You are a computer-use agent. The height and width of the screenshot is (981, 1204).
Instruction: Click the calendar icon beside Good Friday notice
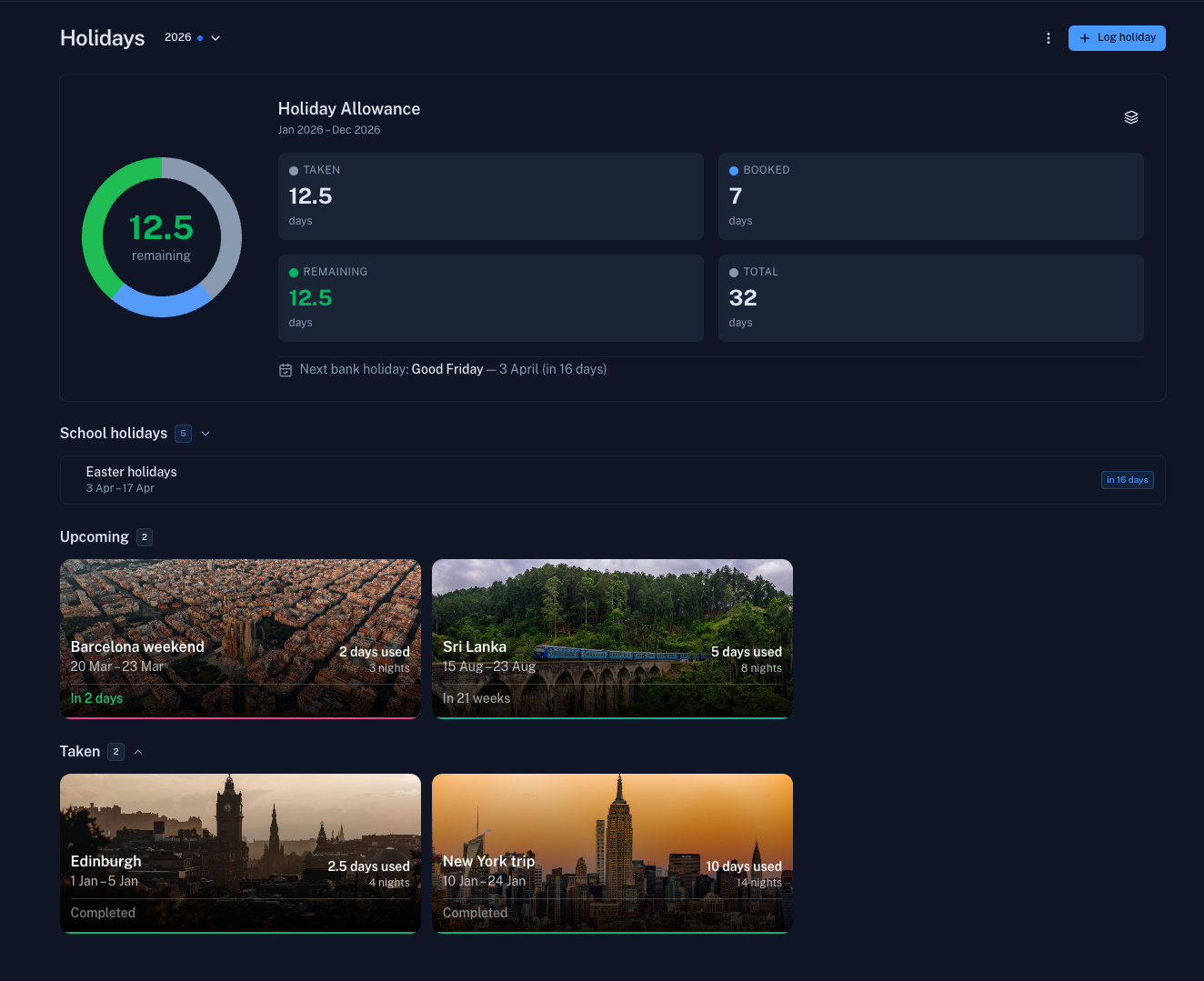coord(285,369)
